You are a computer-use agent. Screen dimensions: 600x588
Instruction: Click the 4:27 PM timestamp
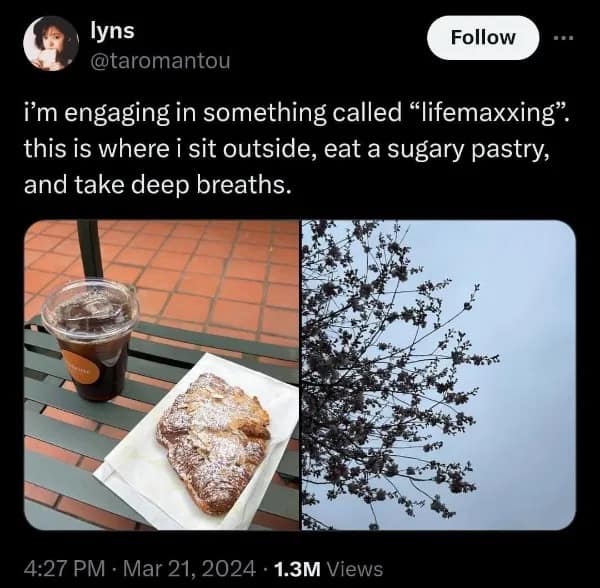[x=62, y=568]
